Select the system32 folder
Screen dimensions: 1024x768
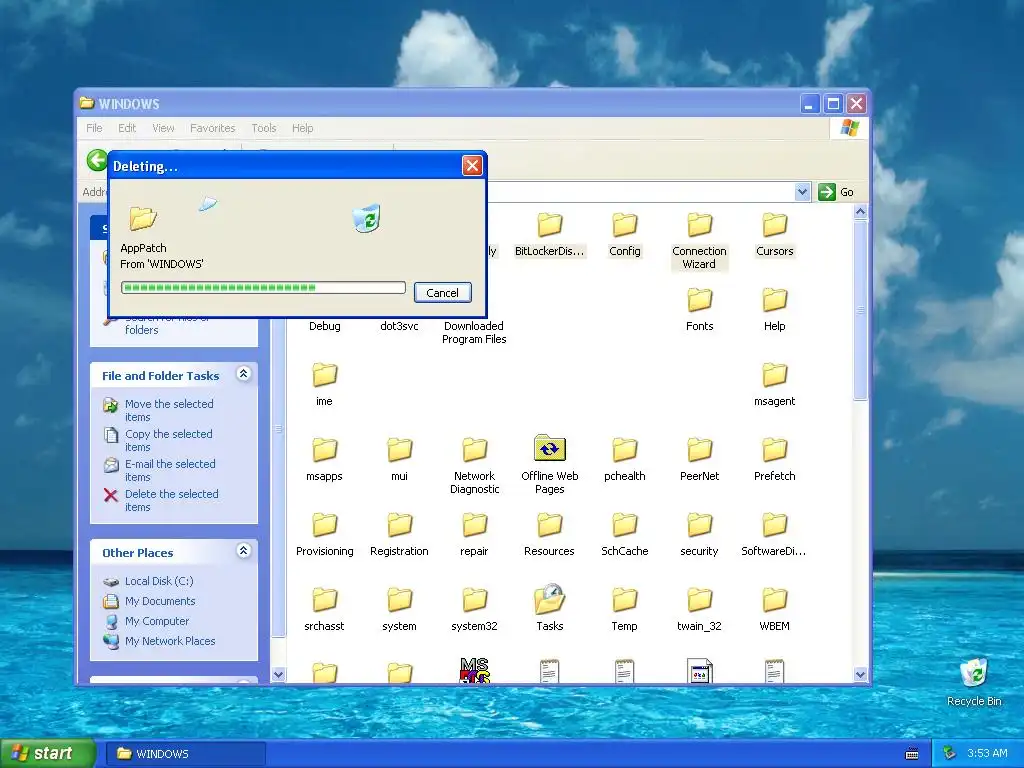[x=475, y=610]
